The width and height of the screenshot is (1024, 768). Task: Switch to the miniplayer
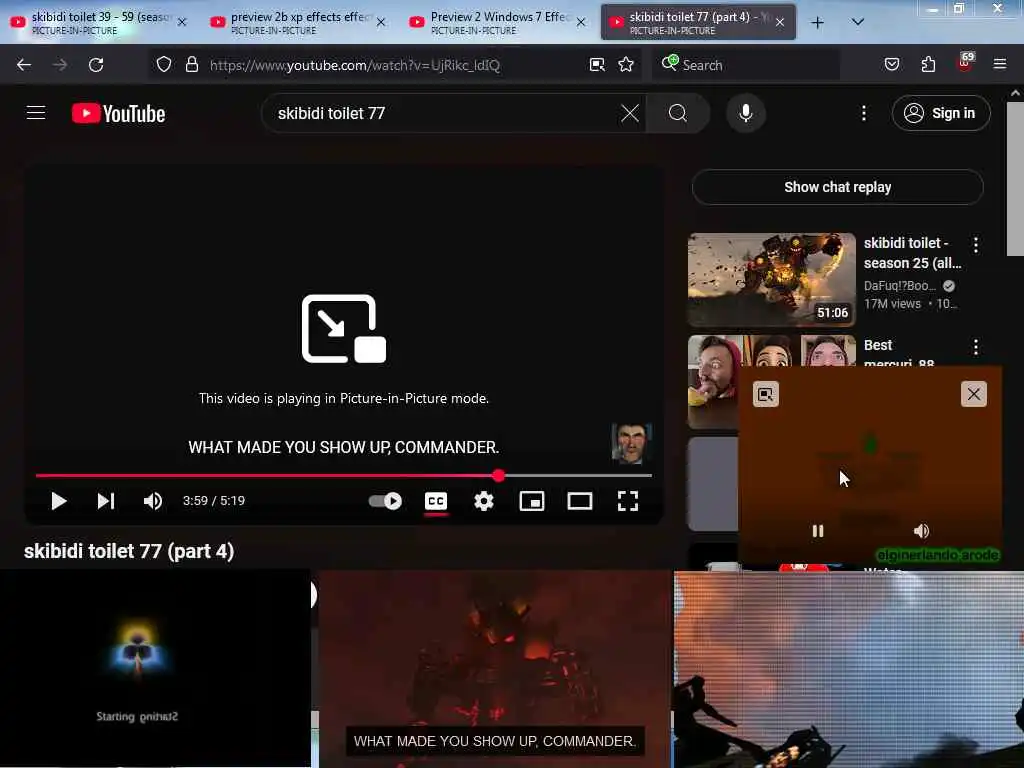coord(532,501)
